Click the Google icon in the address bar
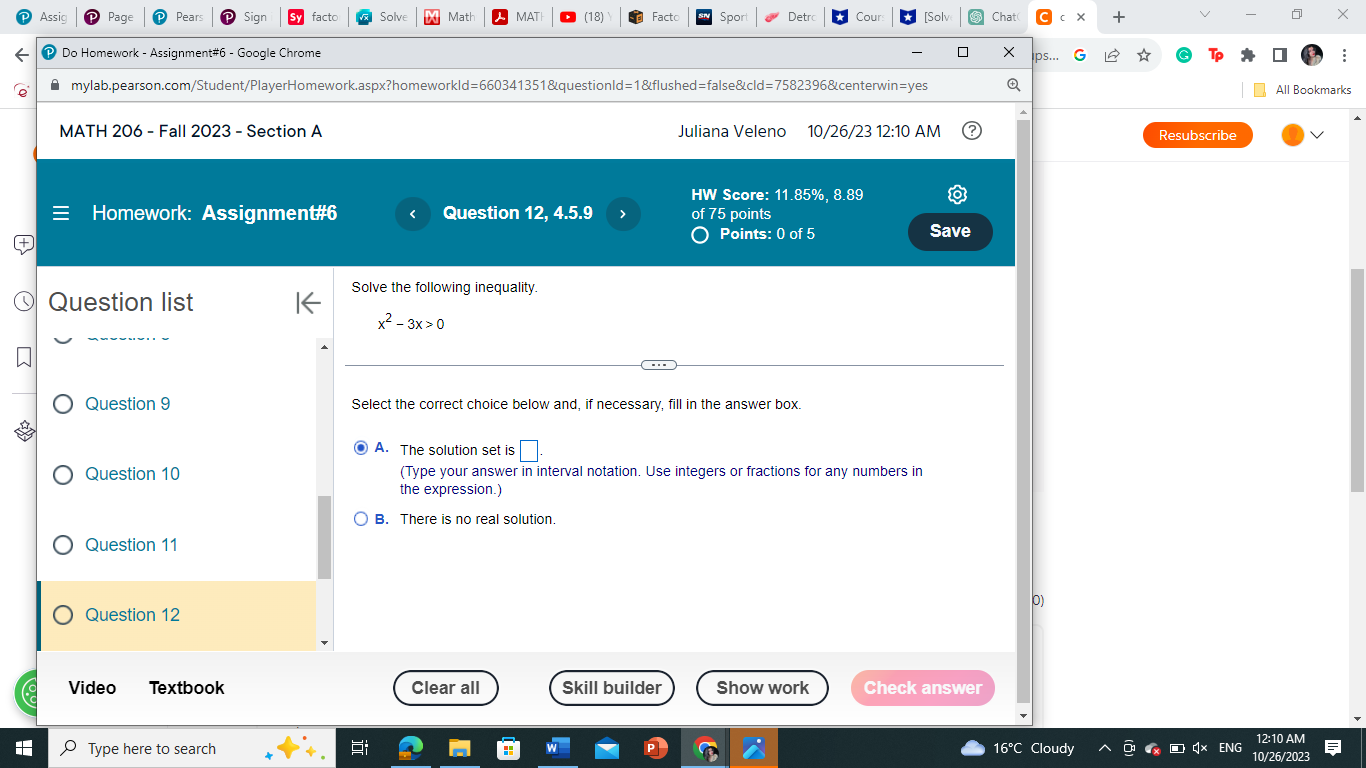1366x768 pixels. point(1080,56)
